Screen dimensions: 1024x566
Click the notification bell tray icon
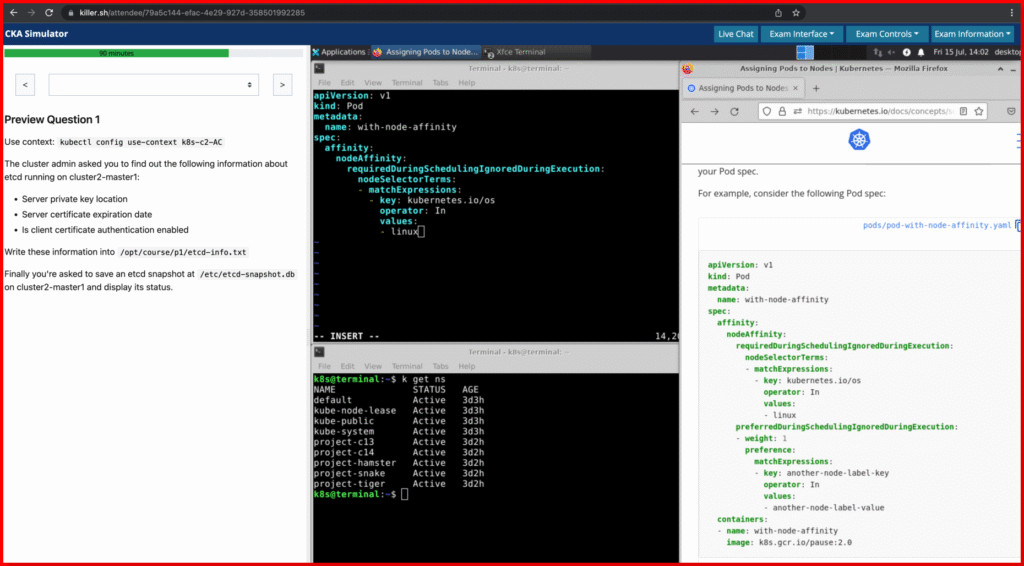click(x=921, y=52)
